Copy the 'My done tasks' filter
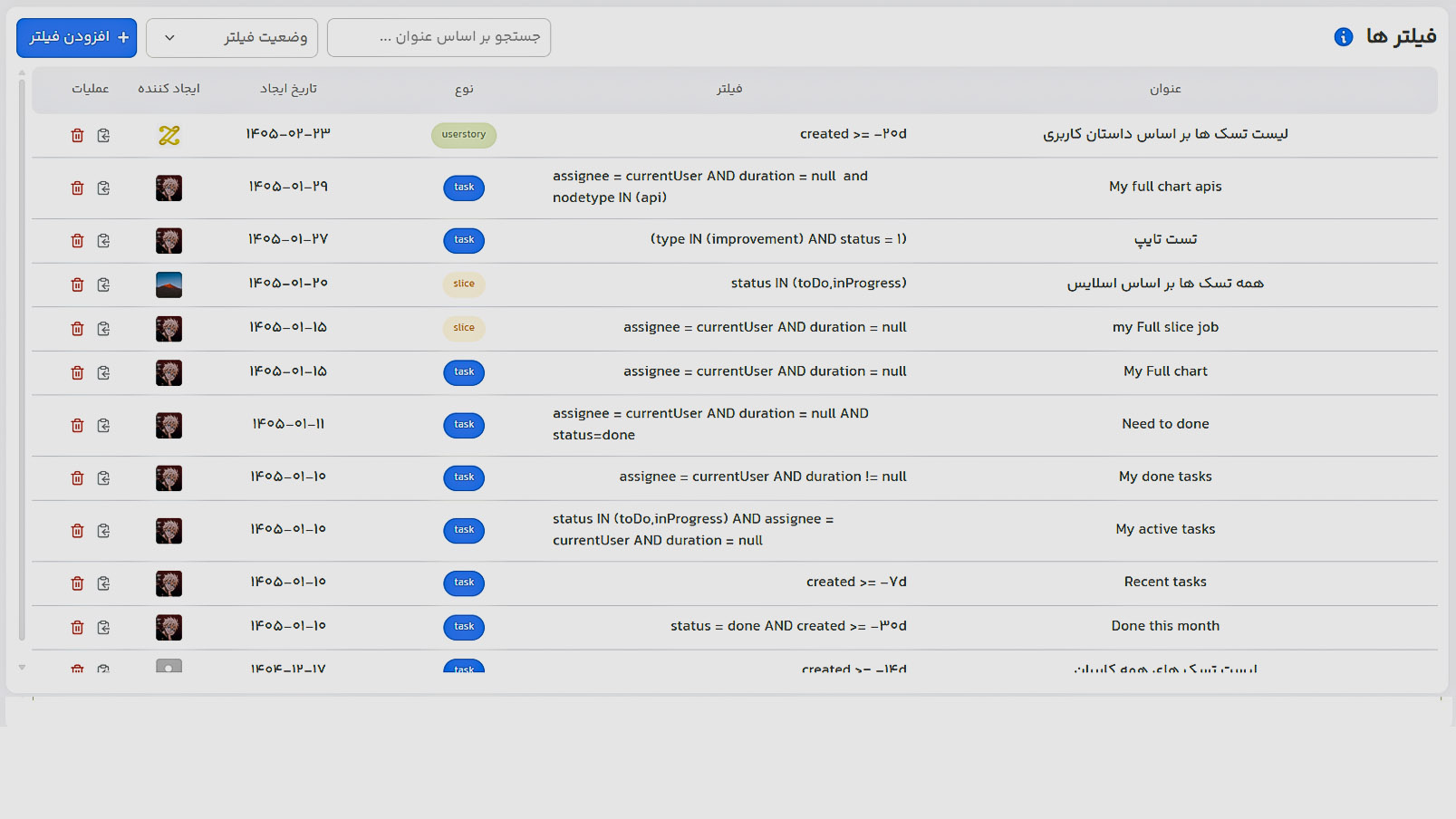The width and height of the screenshot is (1456, 819). tap(103, 478)
